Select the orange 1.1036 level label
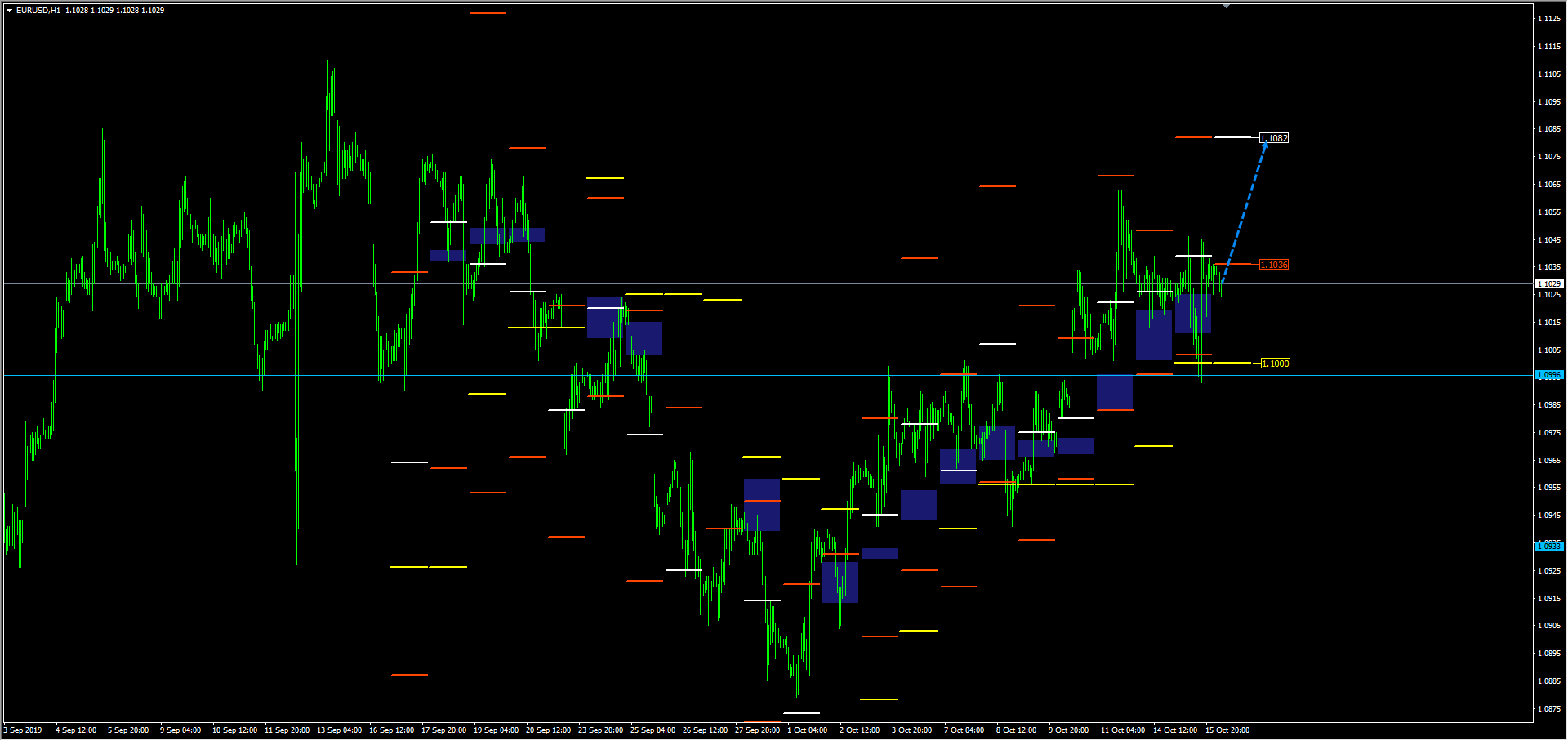 point(1274,265)
